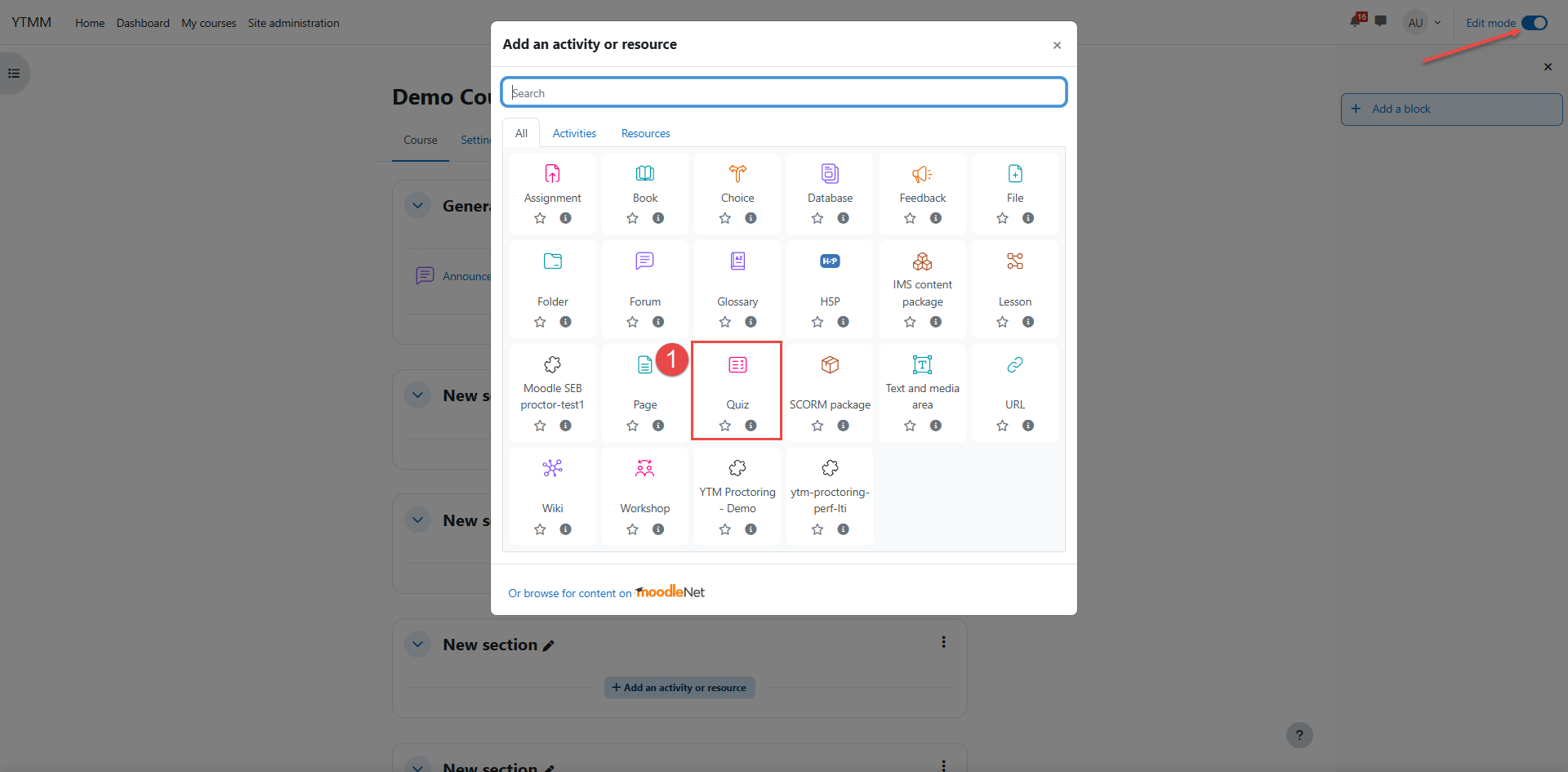Pick the YTM Proctoring - Demo icon

click(x=737, y=468)
